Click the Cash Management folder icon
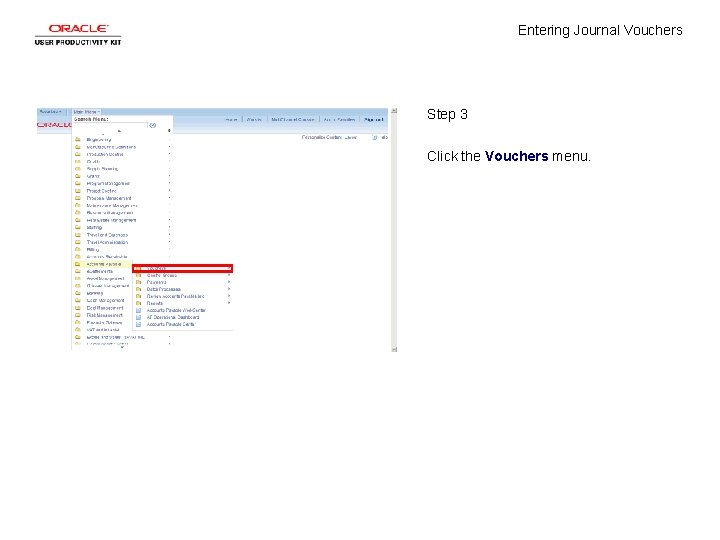The height and width of the screenshot is (540, 720). 78,300
